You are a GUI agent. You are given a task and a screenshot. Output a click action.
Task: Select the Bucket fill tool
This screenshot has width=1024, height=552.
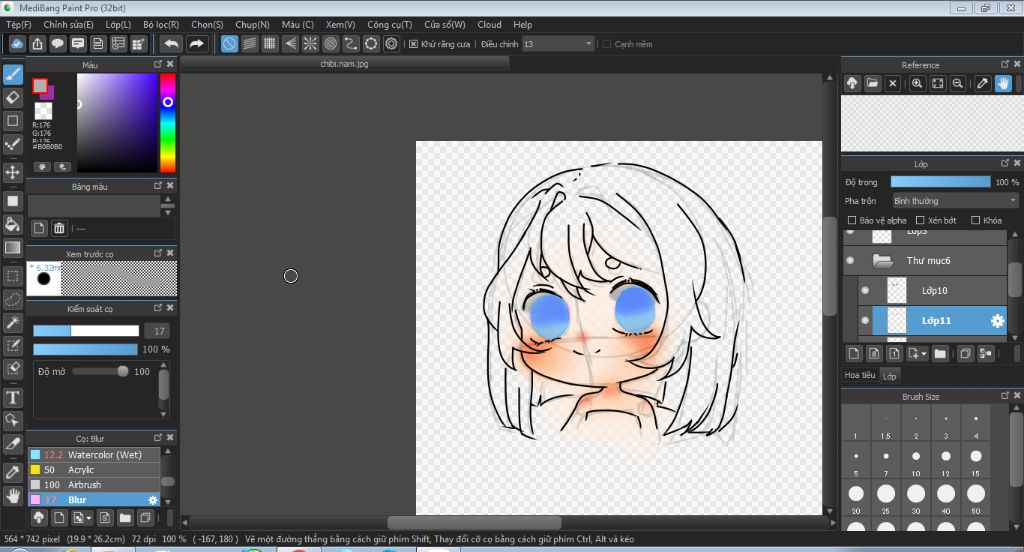[12, 224]
